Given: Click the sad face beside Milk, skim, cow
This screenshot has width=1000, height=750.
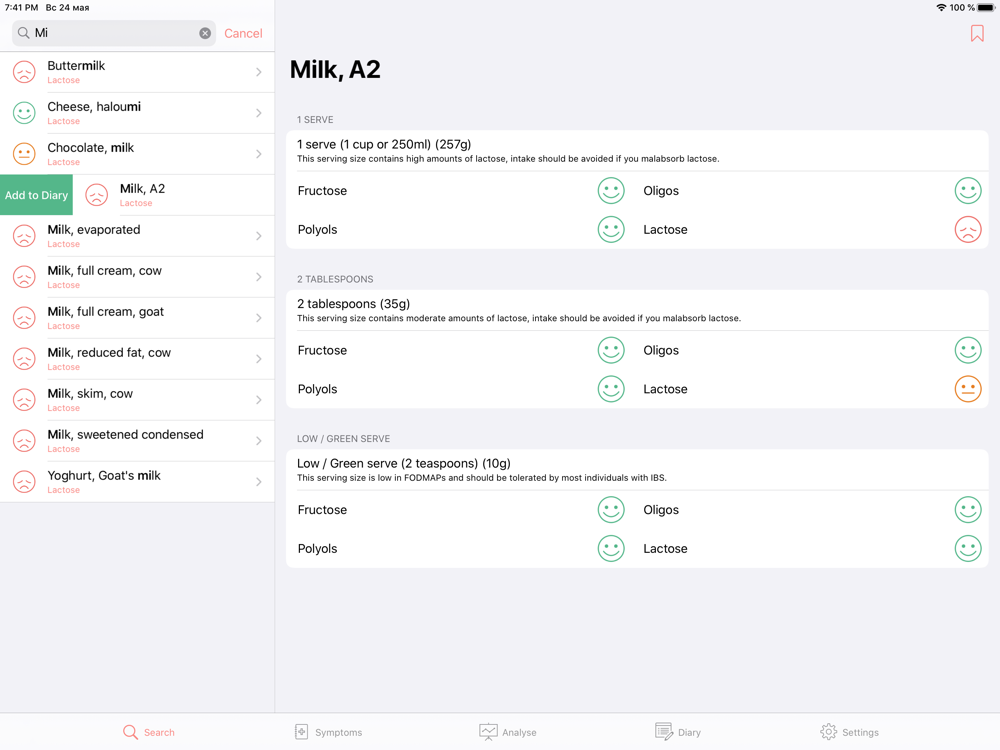Looking at the screenshot, I should coord(24,400).
